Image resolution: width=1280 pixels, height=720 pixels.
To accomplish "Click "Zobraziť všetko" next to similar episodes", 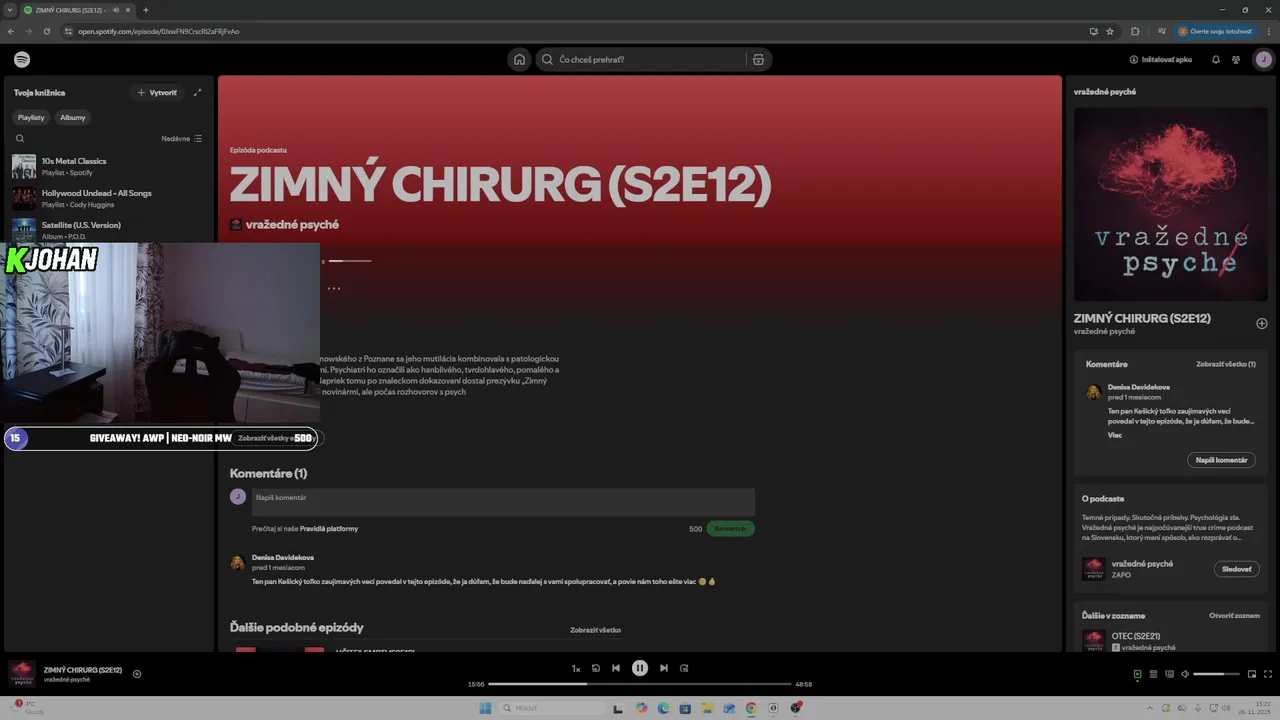I will (595, 630).
